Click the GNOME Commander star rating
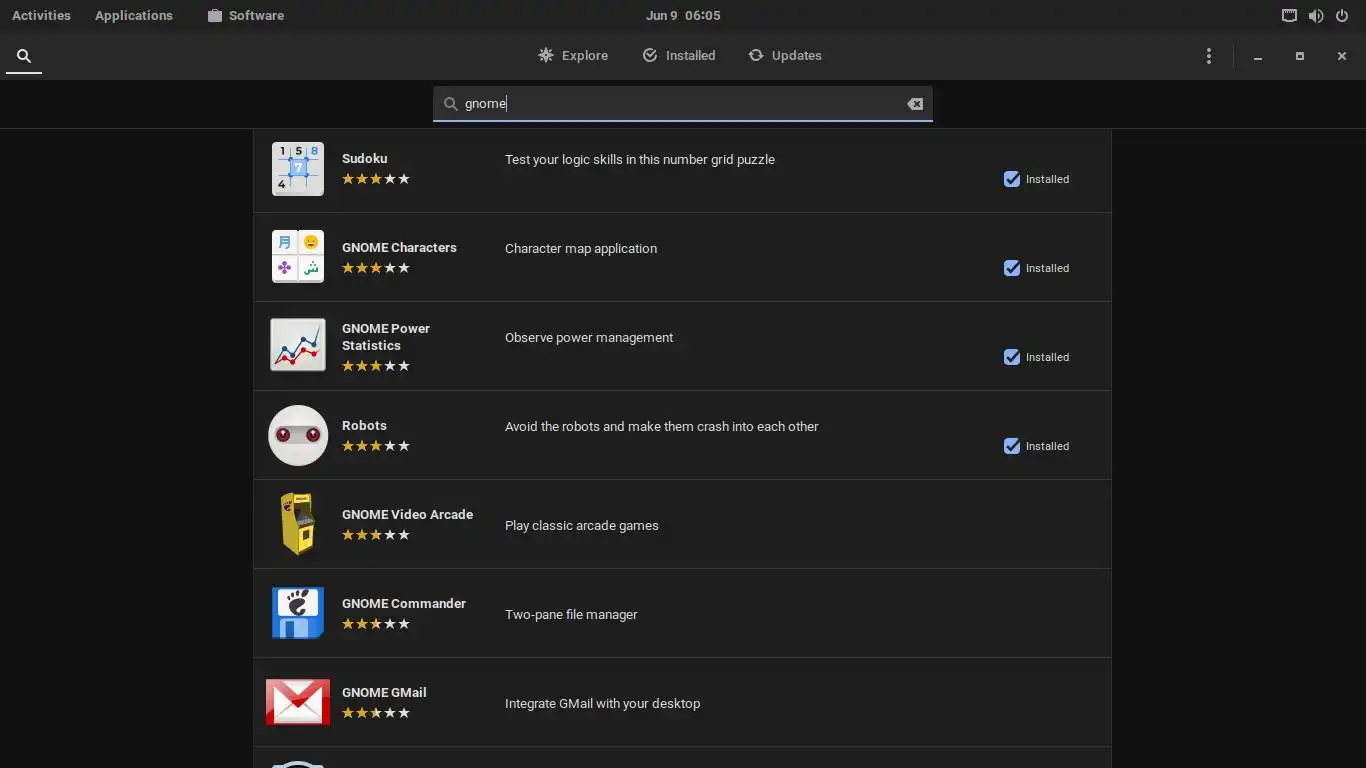This screenshot has height=768, width=1366. click(376, 624)
